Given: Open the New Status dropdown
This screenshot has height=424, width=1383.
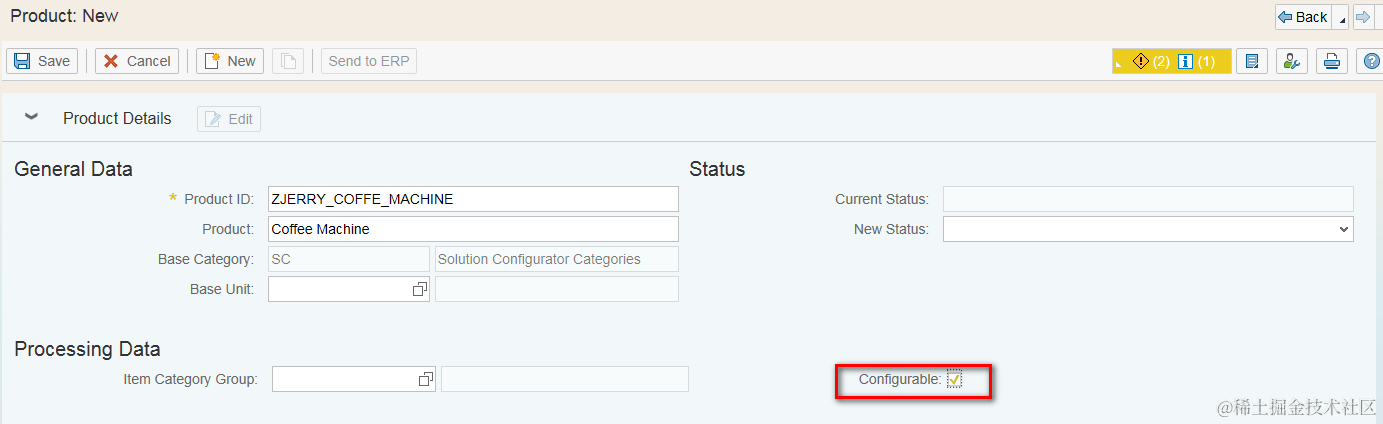Looking at the screenshot, I should (x=1148, y=229).
